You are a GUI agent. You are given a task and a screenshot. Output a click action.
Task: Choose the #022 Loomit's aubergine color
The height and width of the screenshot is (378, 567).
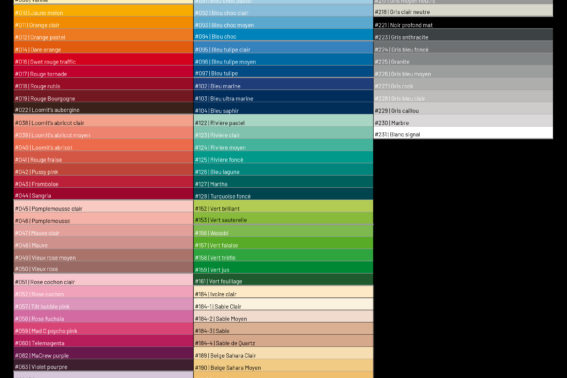103,109
